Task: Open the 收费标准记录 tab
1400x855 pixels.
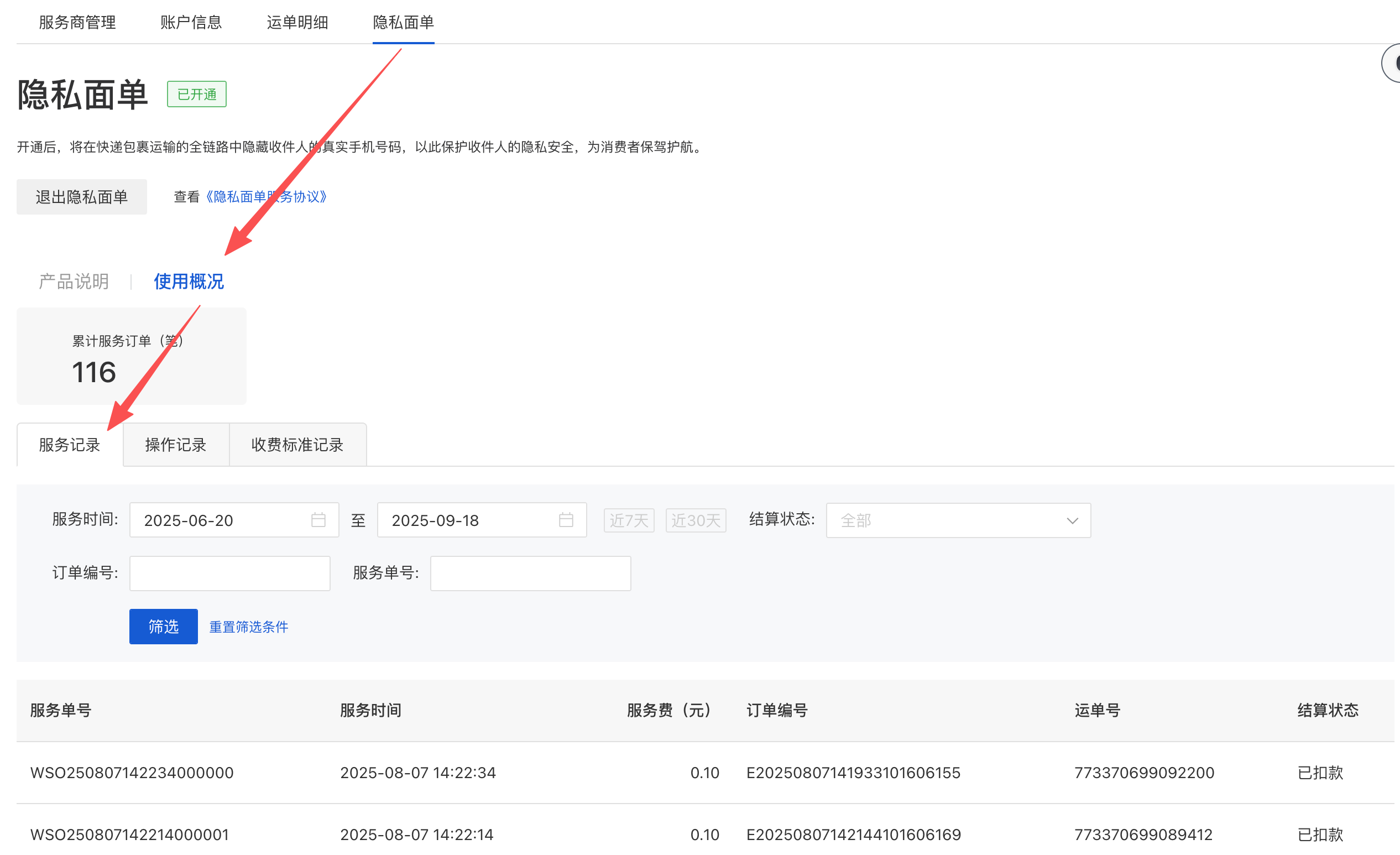Action: [297, 445]
